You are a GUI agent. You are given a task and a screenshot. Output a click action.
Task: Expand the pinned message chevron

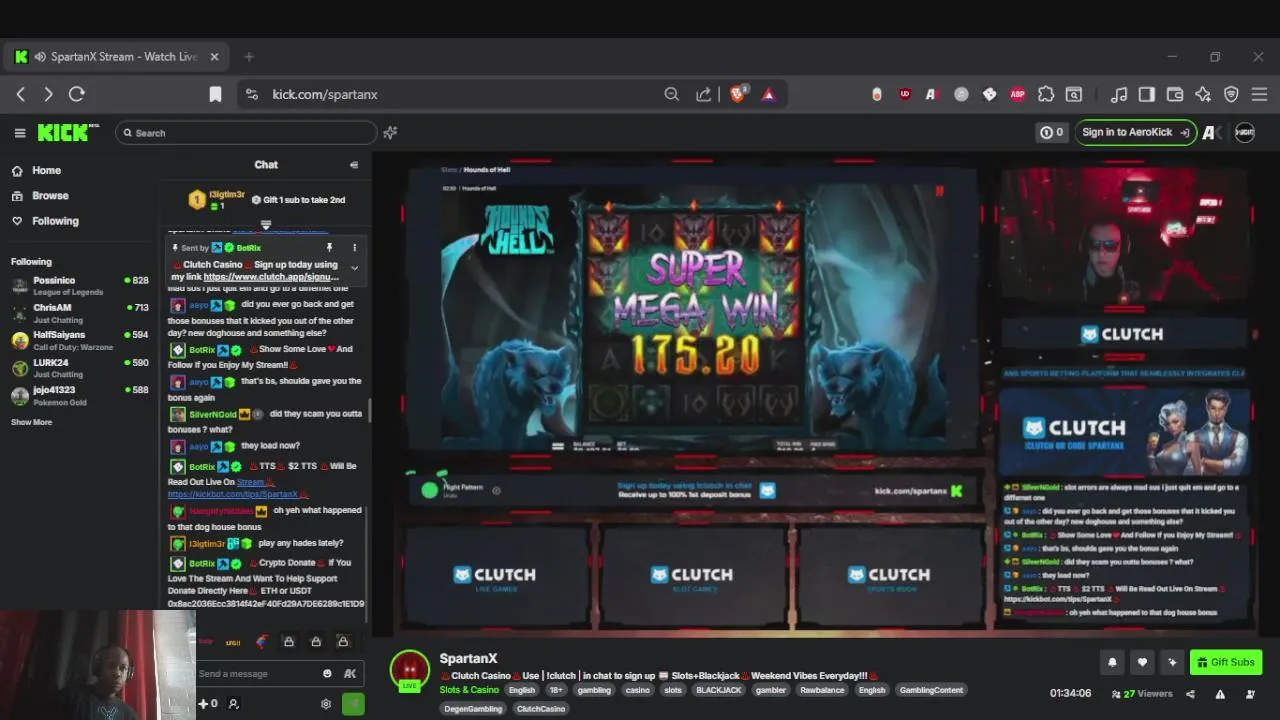point(354,268)
